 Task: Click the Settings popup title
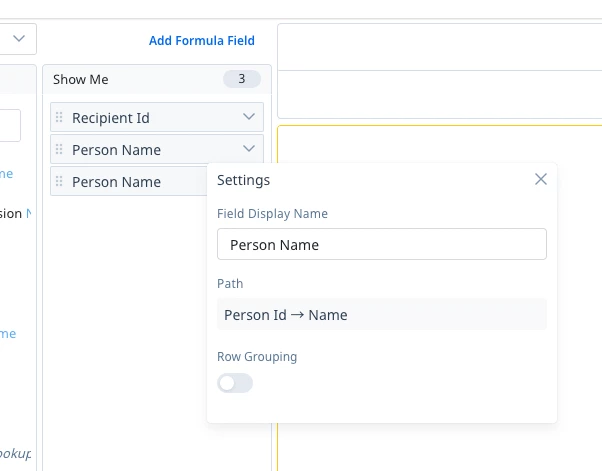(x=243, y=180)
